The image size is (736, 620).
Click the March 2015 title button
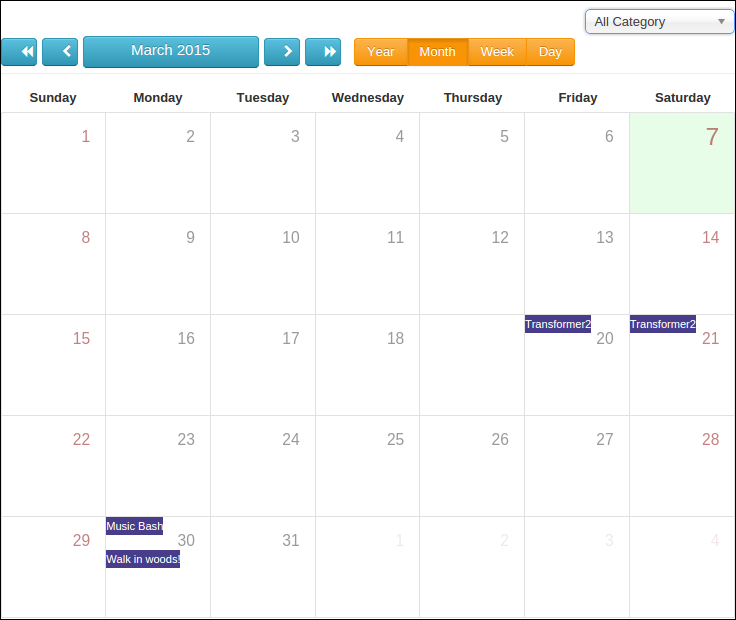171,51
